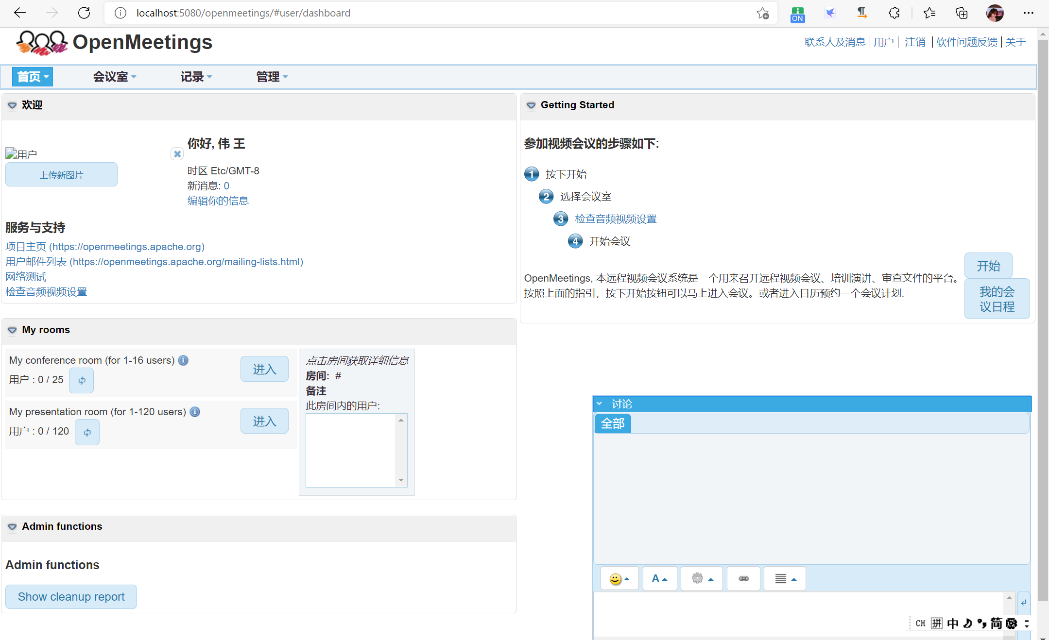This screenshot has height=640, width=1049.
Task: Send chat message with enter arrow icon
Action: 1024,603
